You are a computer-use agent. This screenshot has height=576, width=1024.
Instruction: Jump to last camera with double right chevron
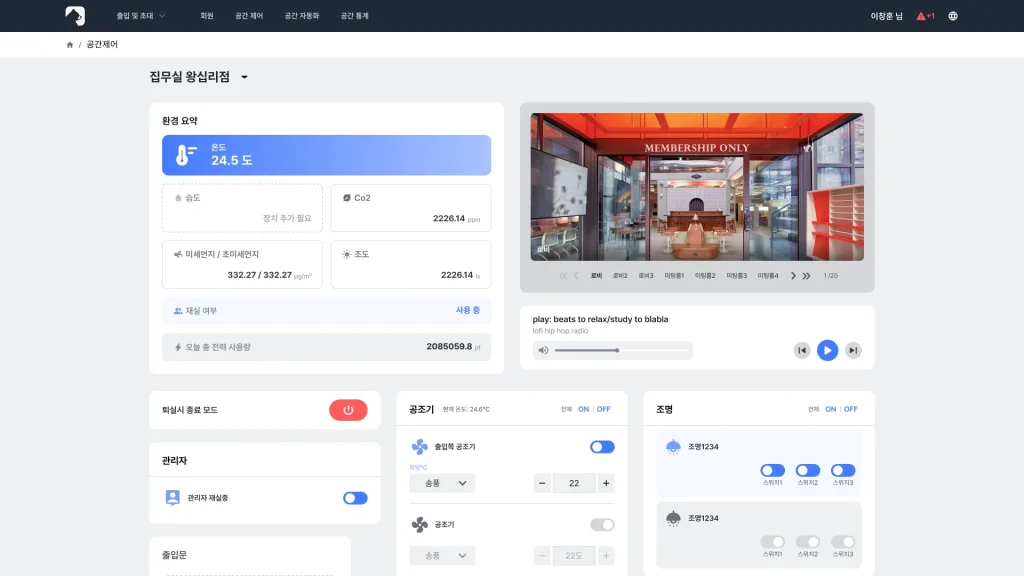pos(807,276)
